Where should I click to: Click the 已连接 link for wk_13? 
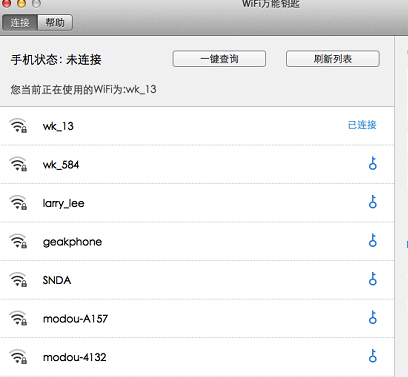click(362, 125)
